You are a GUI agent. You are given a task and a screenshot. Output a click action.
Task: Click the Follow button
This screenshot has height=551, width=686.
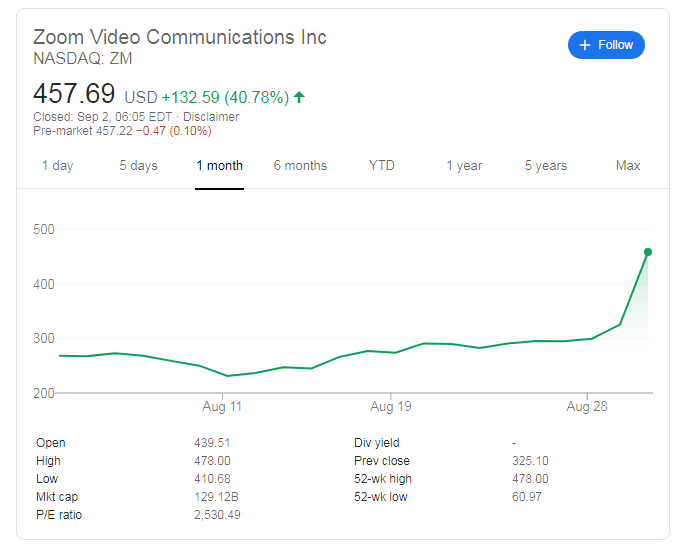tap(606, 45)
